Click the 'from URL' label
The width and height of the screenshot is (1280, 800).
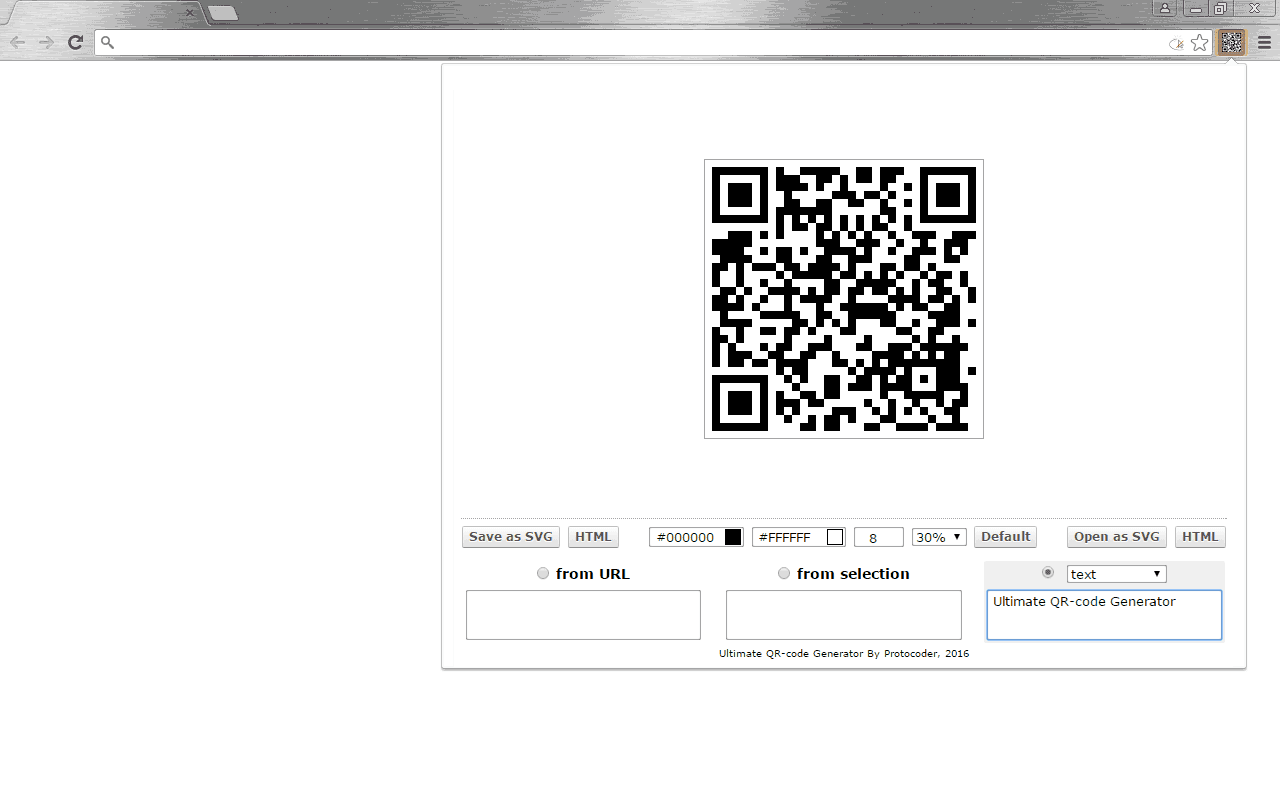pos(593,574)
